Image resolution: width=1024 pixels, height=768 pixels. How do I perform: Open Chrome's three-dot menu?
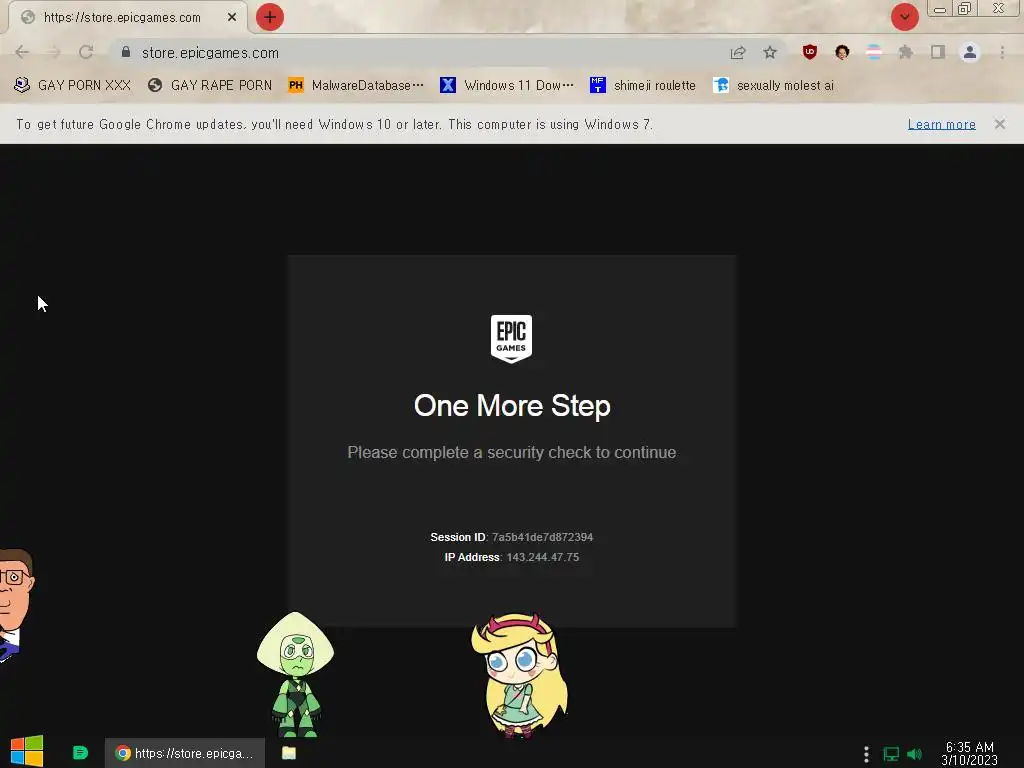1002,52
